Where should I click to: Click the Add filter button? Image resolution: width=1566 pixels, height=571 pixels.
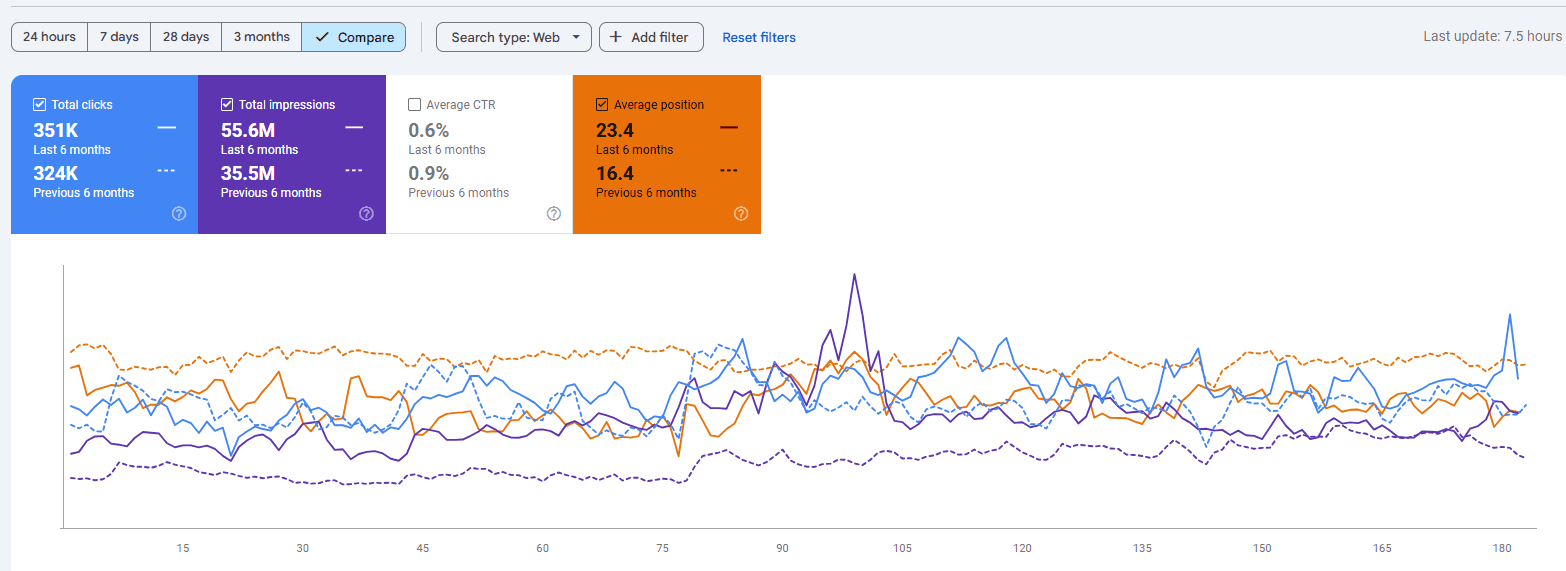coord(651,37)
